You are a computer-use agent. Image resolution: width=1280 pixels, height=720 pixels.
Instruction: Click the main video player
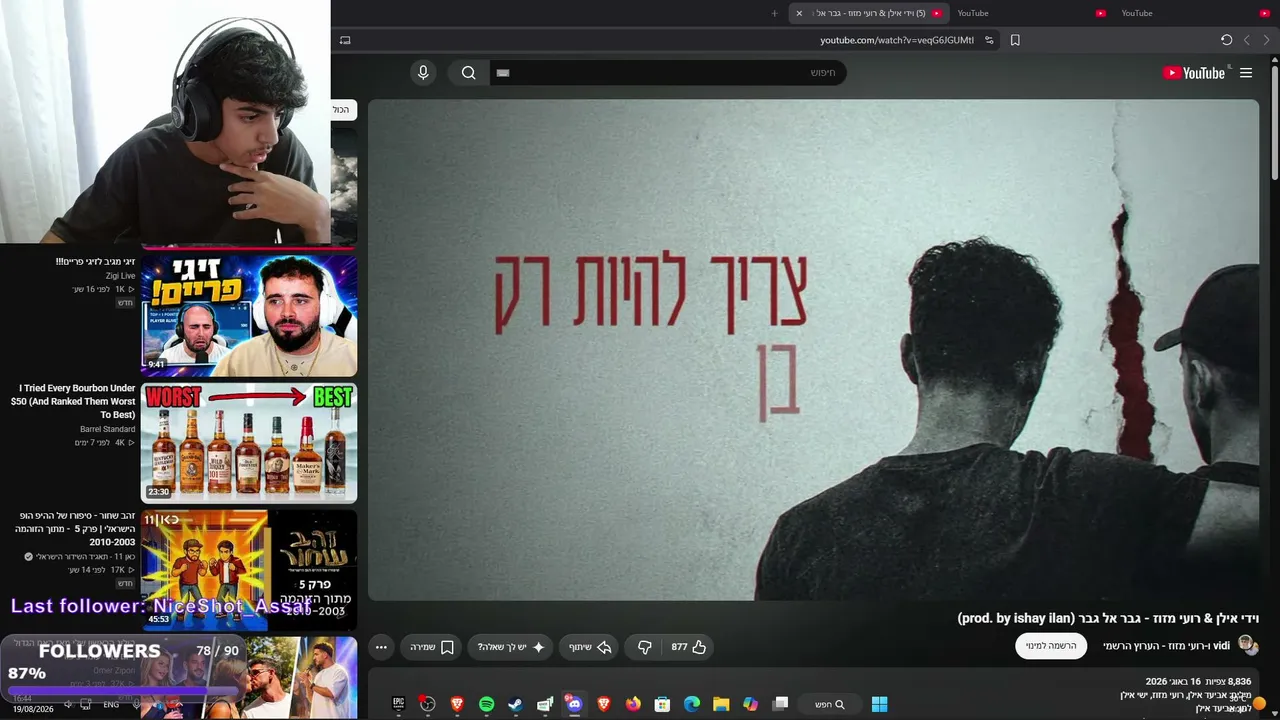pos(813,350)
